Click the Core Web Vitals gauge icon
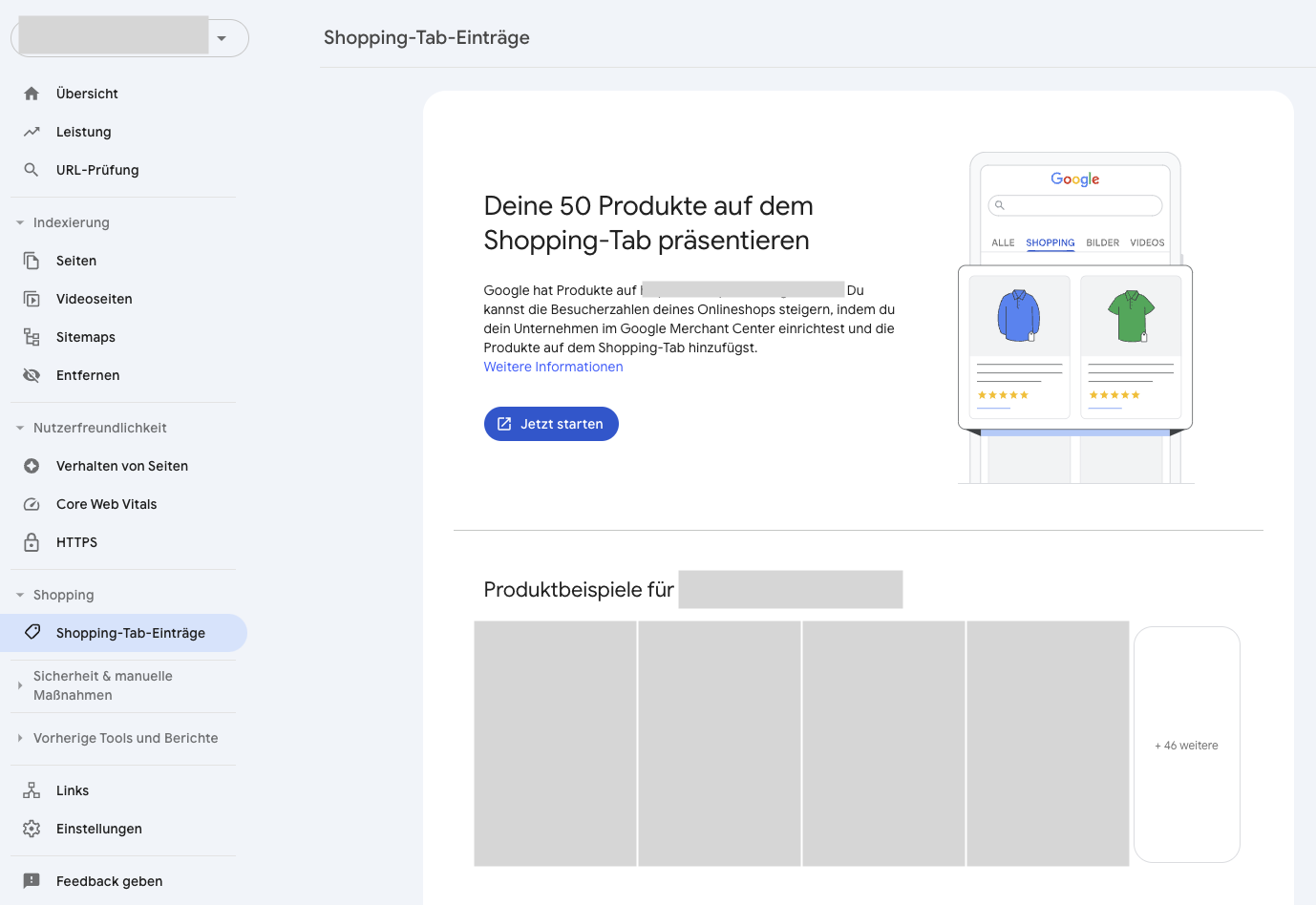The image size is (1316, 905). pos(32,504)
